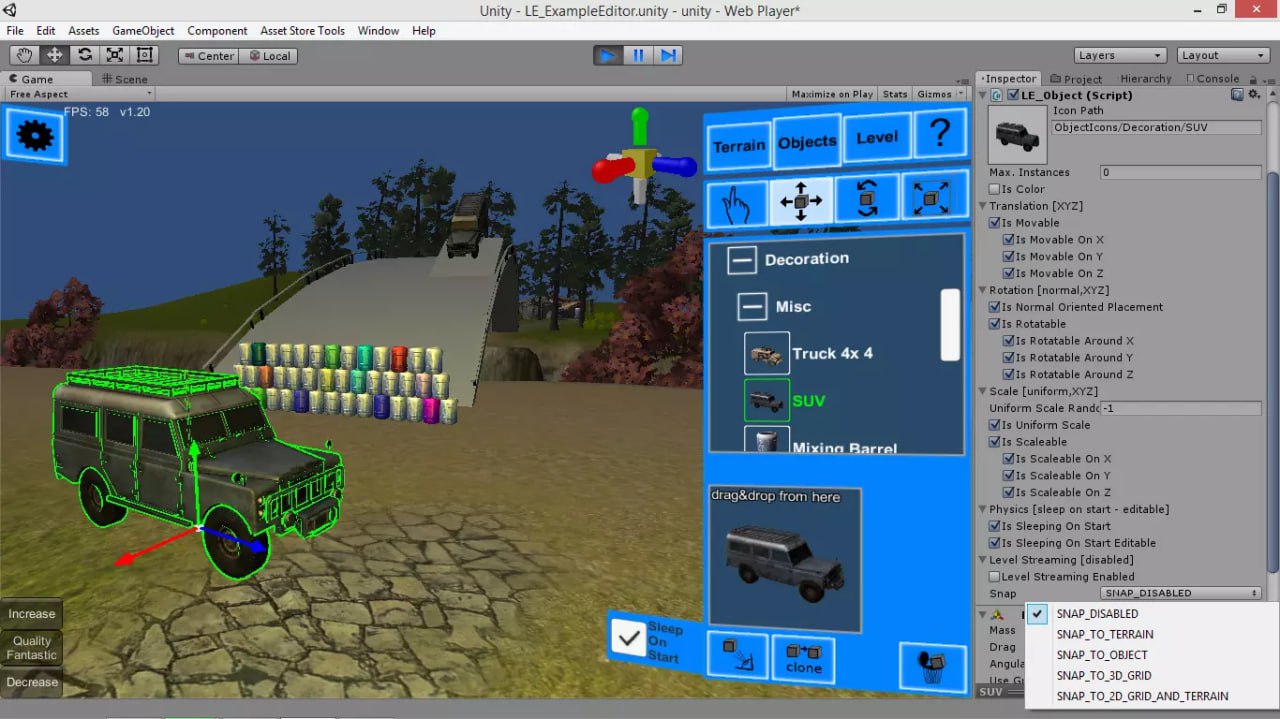Collapse the Decoration category
The image size is (1280, 719).
742,260
